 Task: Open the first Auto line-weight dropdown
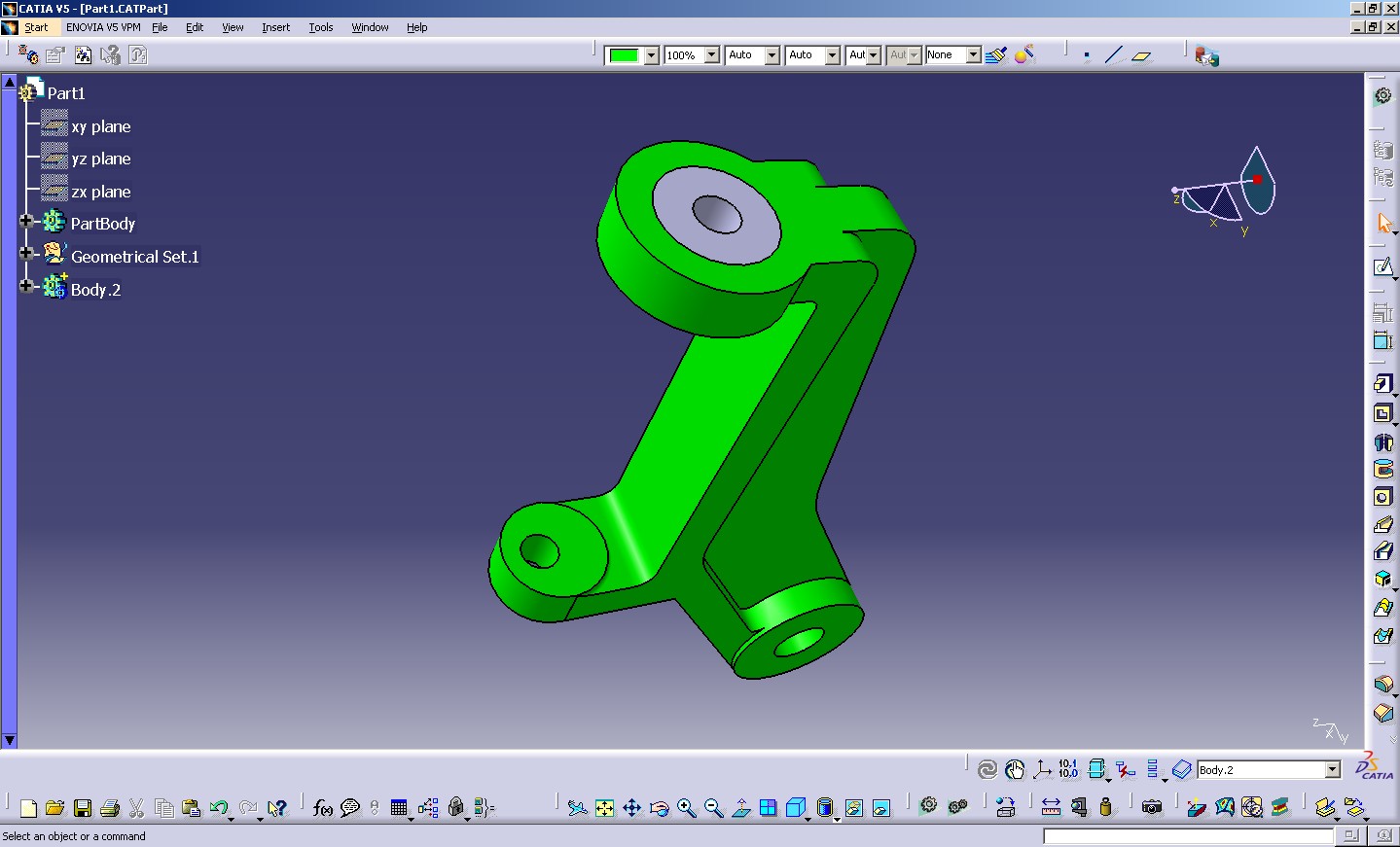tap(772, 55)
